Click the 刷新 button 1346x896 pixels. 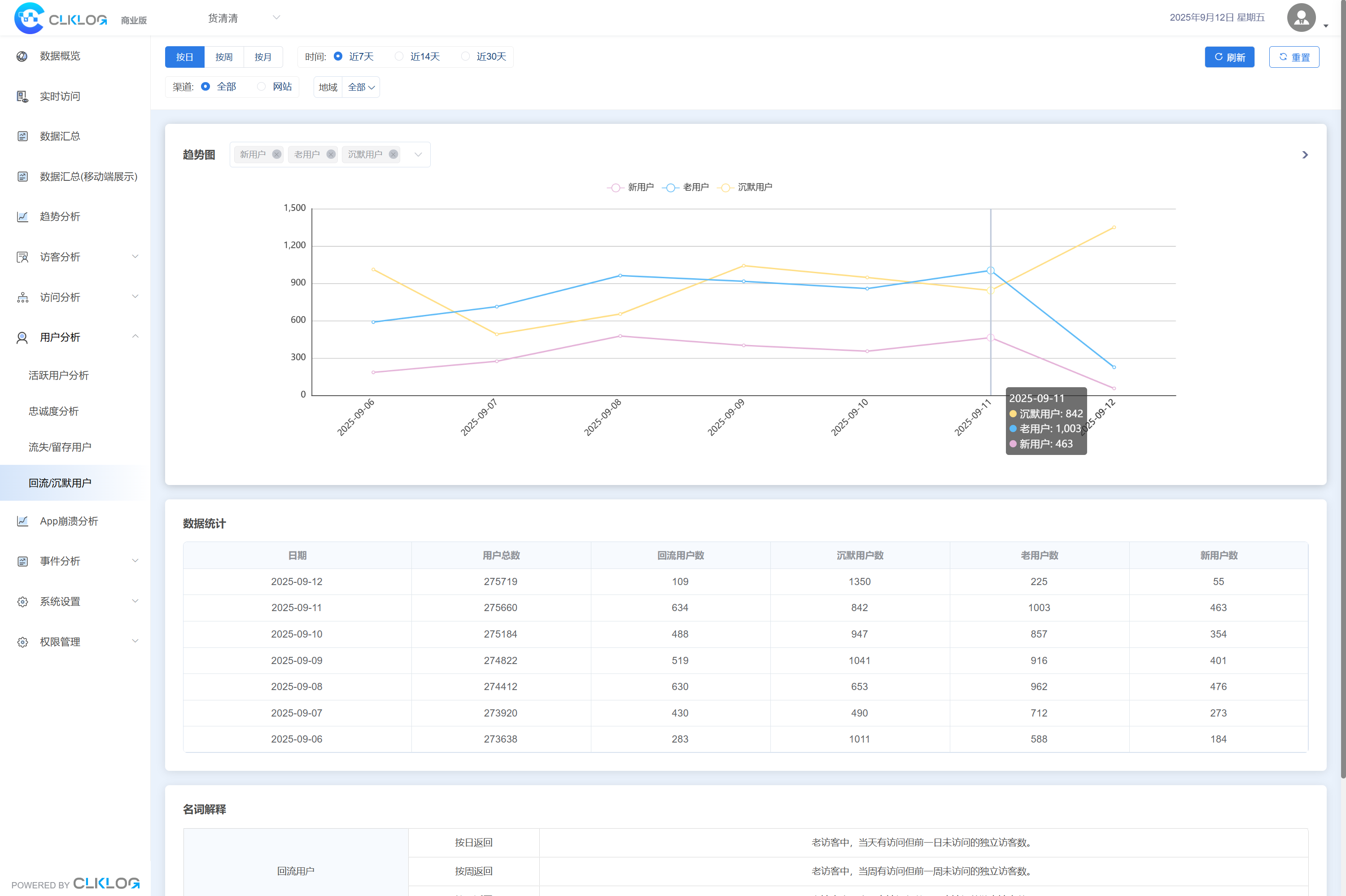(x=1229, y=57)
